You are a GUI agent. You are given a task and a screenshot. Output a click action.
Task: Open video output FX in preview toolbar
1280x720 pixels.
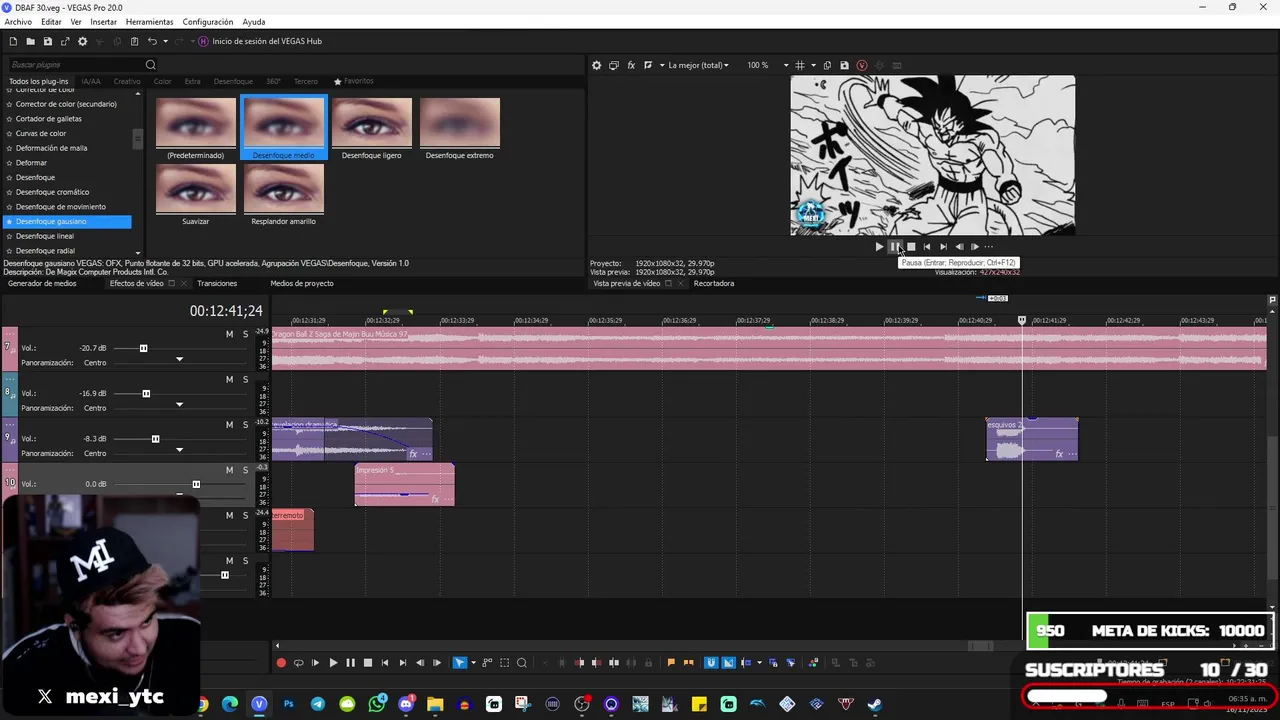[x=631, y=65]
